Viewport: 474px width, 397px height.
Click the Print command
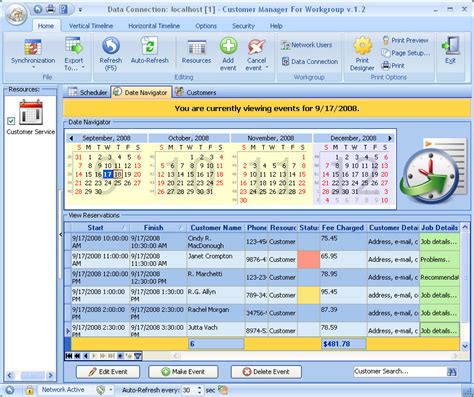[393, 65]
